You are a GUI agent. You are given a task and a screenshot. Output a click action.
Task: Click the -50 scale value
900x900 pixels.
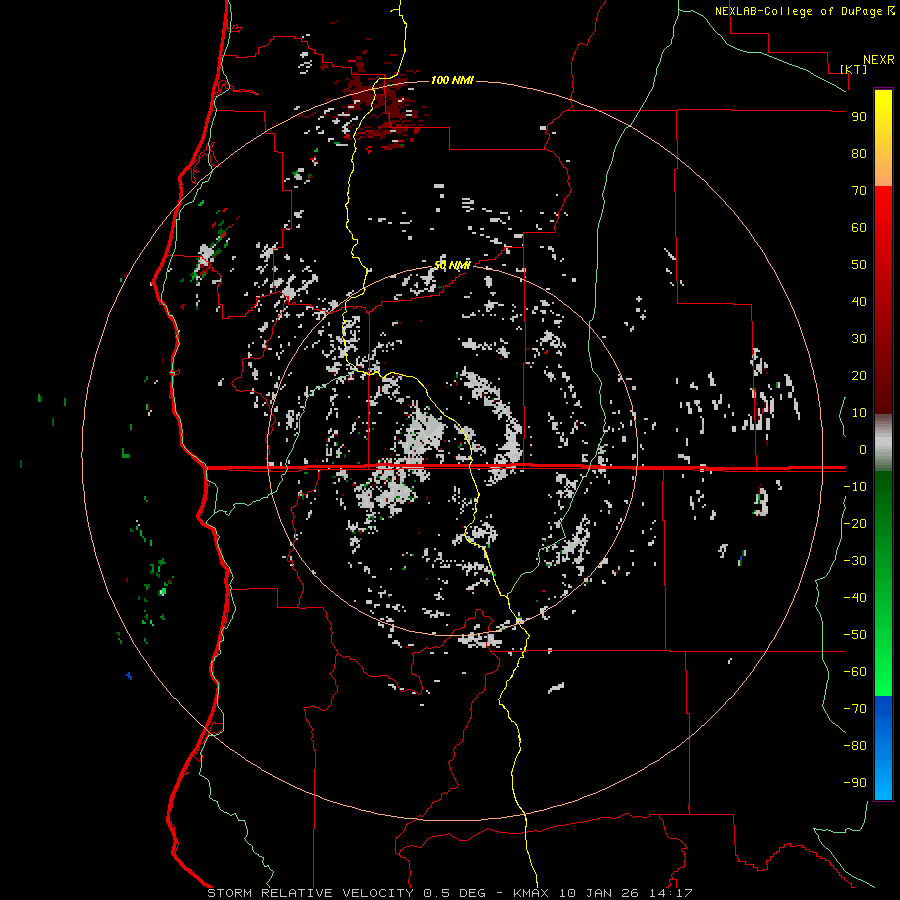tap(855, 635)
